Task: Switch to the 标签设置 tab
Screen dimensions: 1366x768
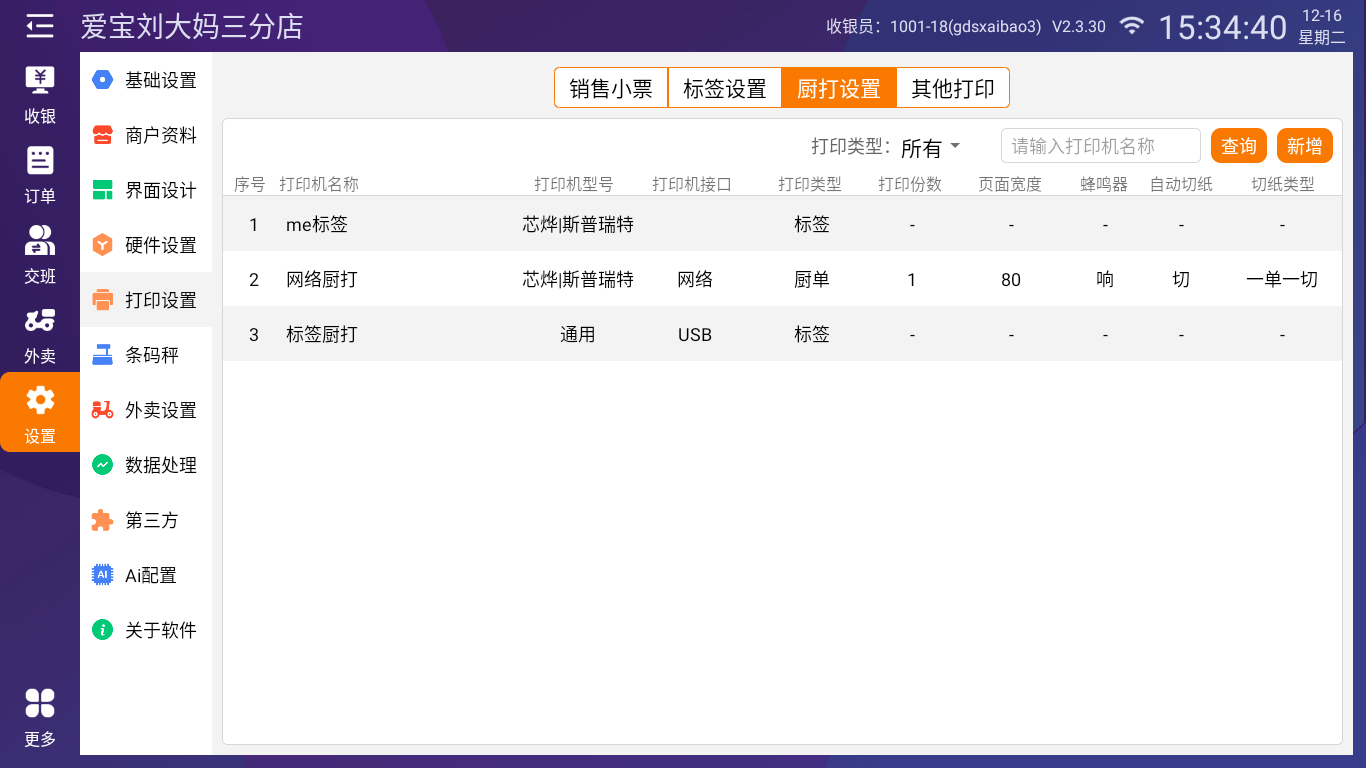Action: (x=724, y=88)
